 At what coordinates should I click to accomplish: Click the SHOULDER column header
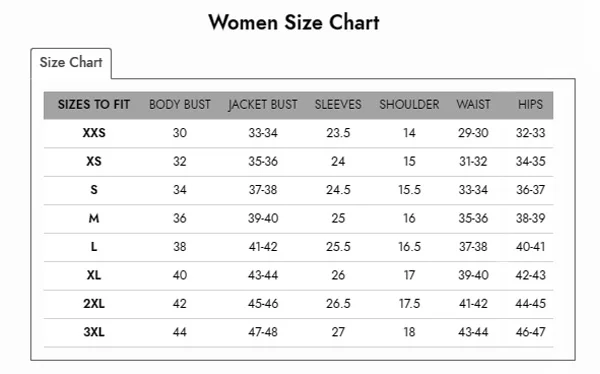tap(409, 105)
